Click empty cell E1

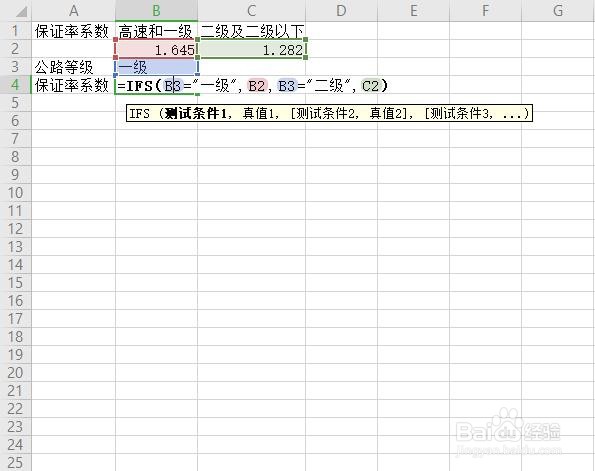(413, 31)
